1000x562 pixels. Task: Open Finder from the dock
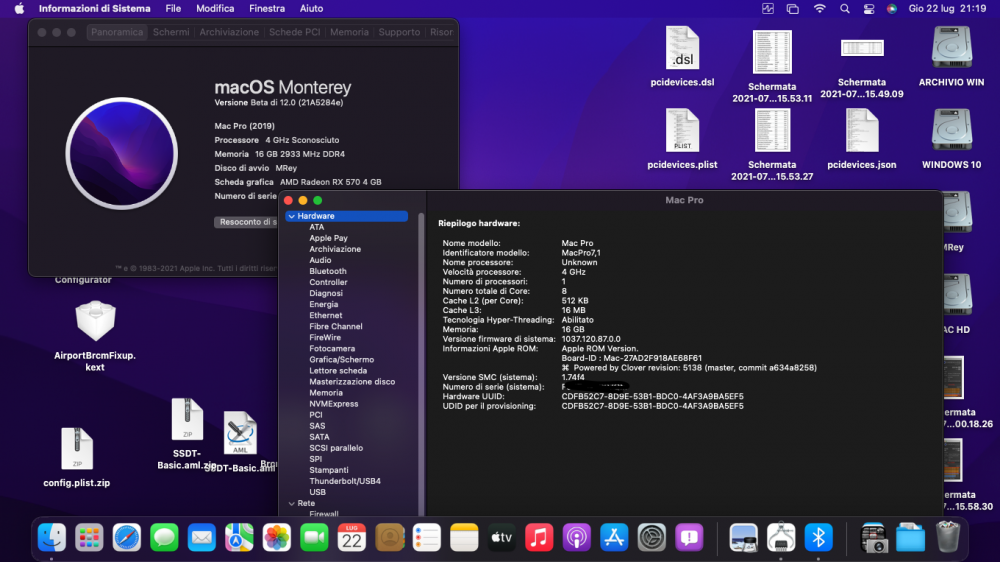[52, 538]
